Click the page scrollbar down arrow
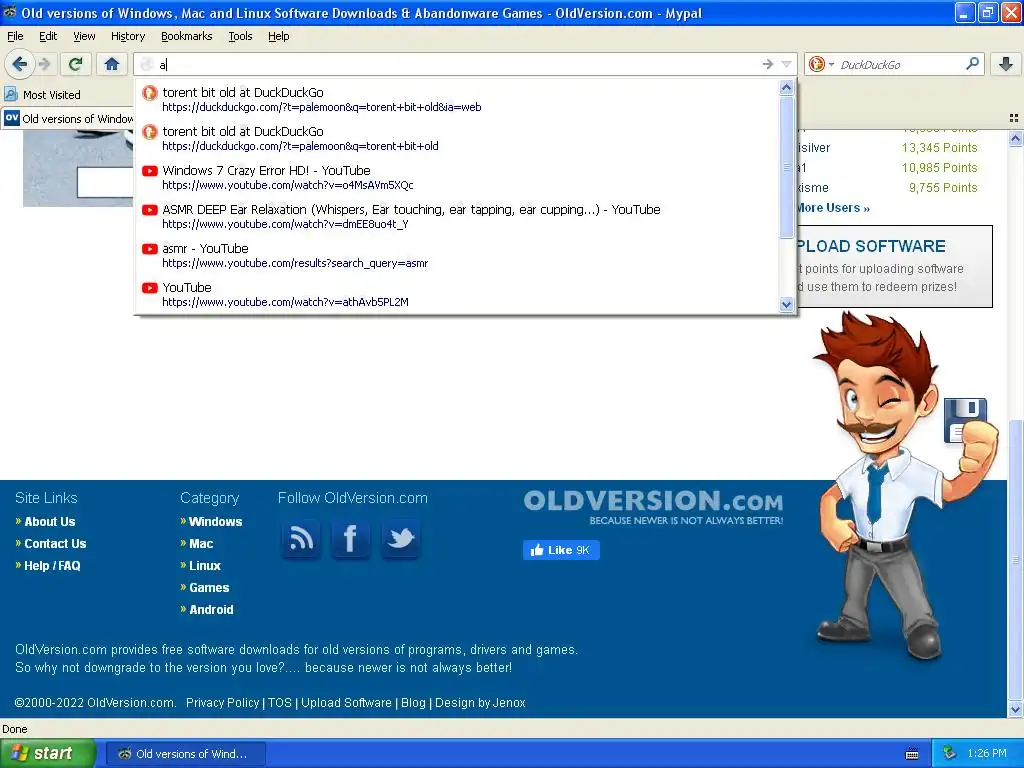 (x=1015, y=709)
